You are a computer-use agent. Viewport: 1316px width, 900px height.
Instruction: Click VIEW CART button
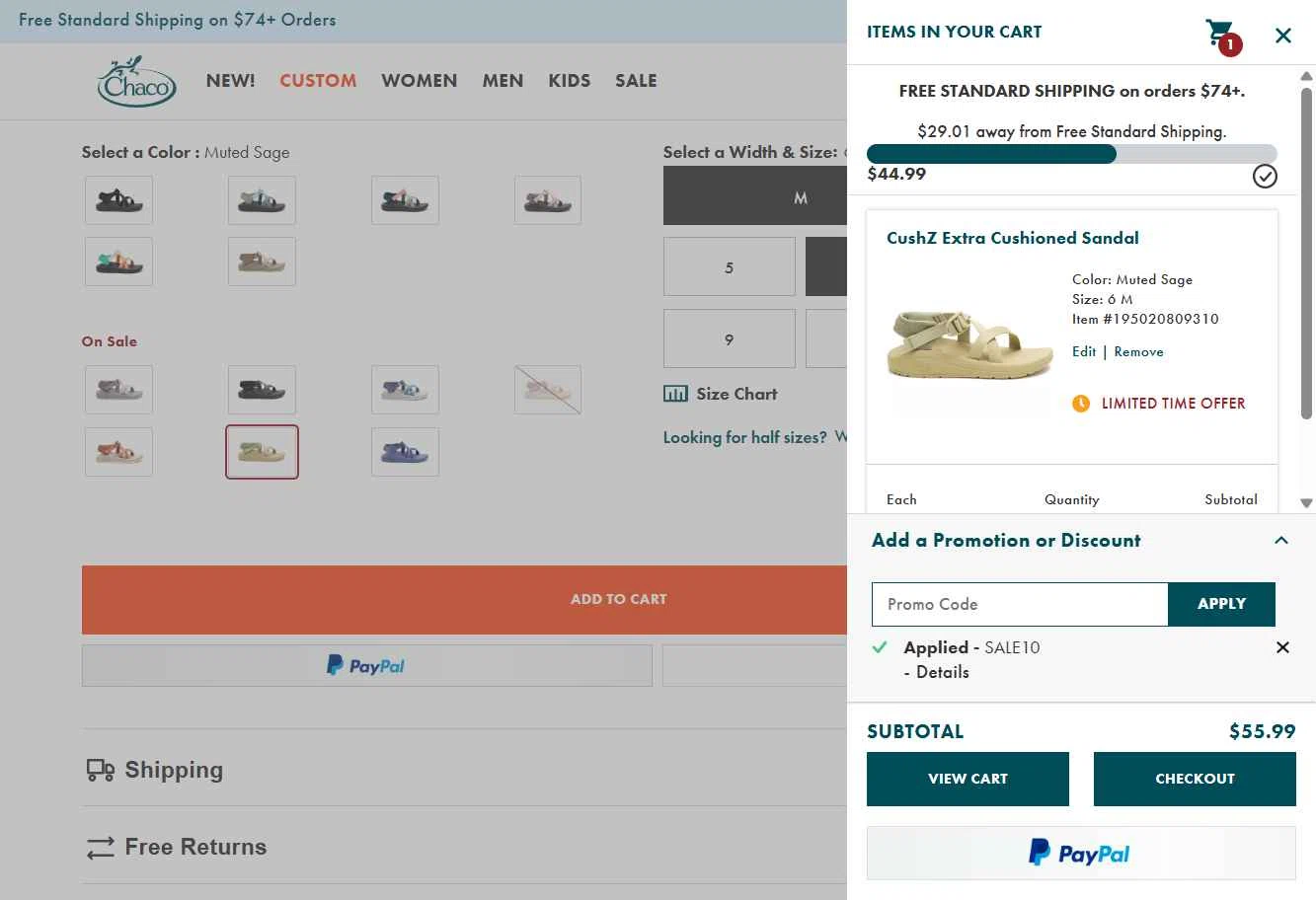968,779
